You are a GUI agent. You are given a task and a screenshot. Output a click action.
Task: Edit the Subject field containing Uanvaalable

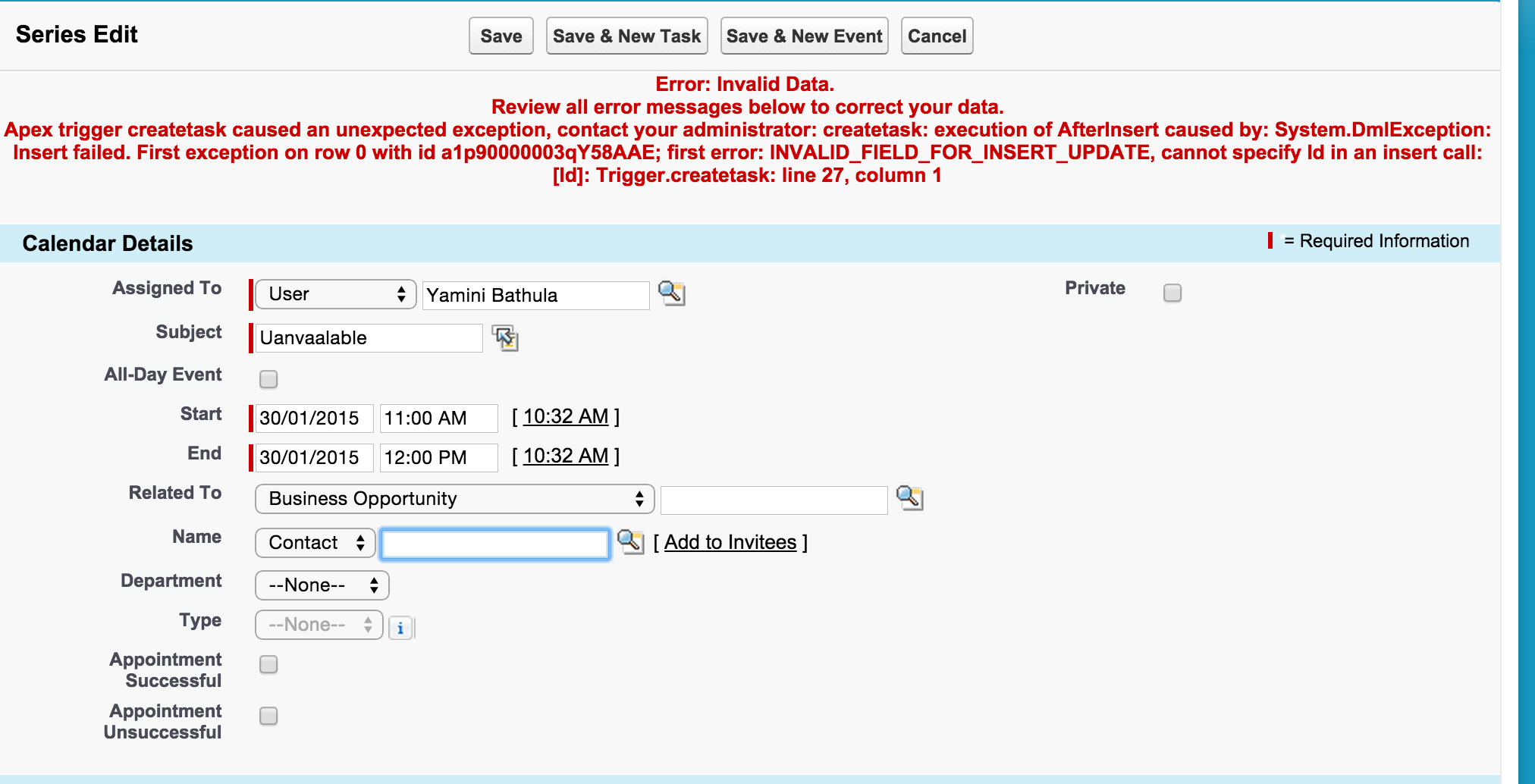369,338
